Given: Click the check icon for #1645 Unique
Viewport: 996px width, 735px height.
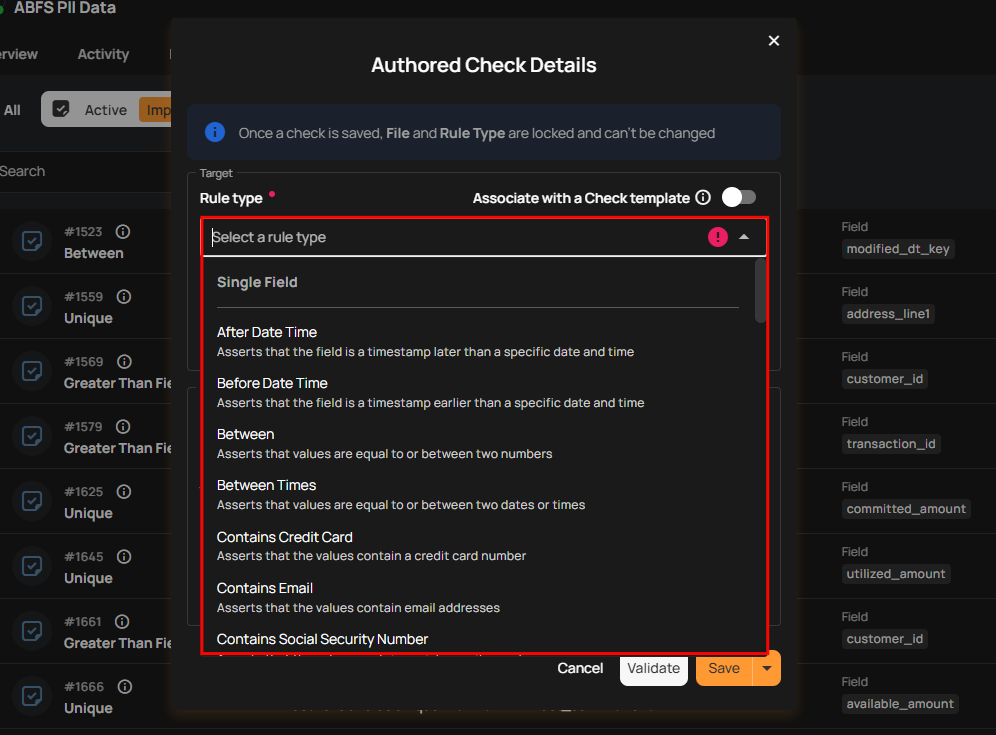Looking at the screenshot, I should [32, 567].
